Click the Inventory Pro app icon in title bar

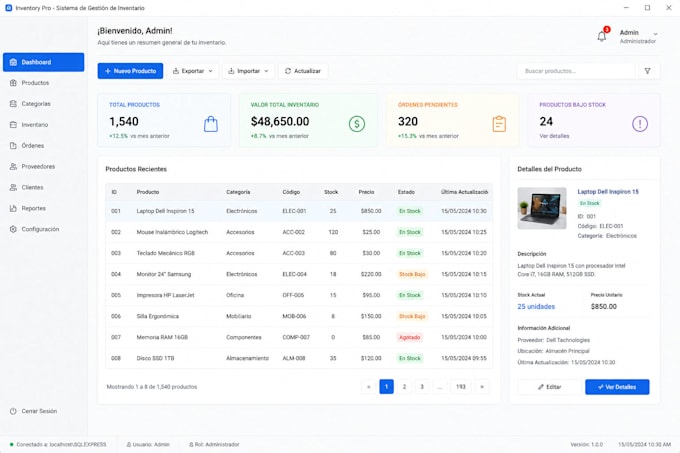pos(8,8)
